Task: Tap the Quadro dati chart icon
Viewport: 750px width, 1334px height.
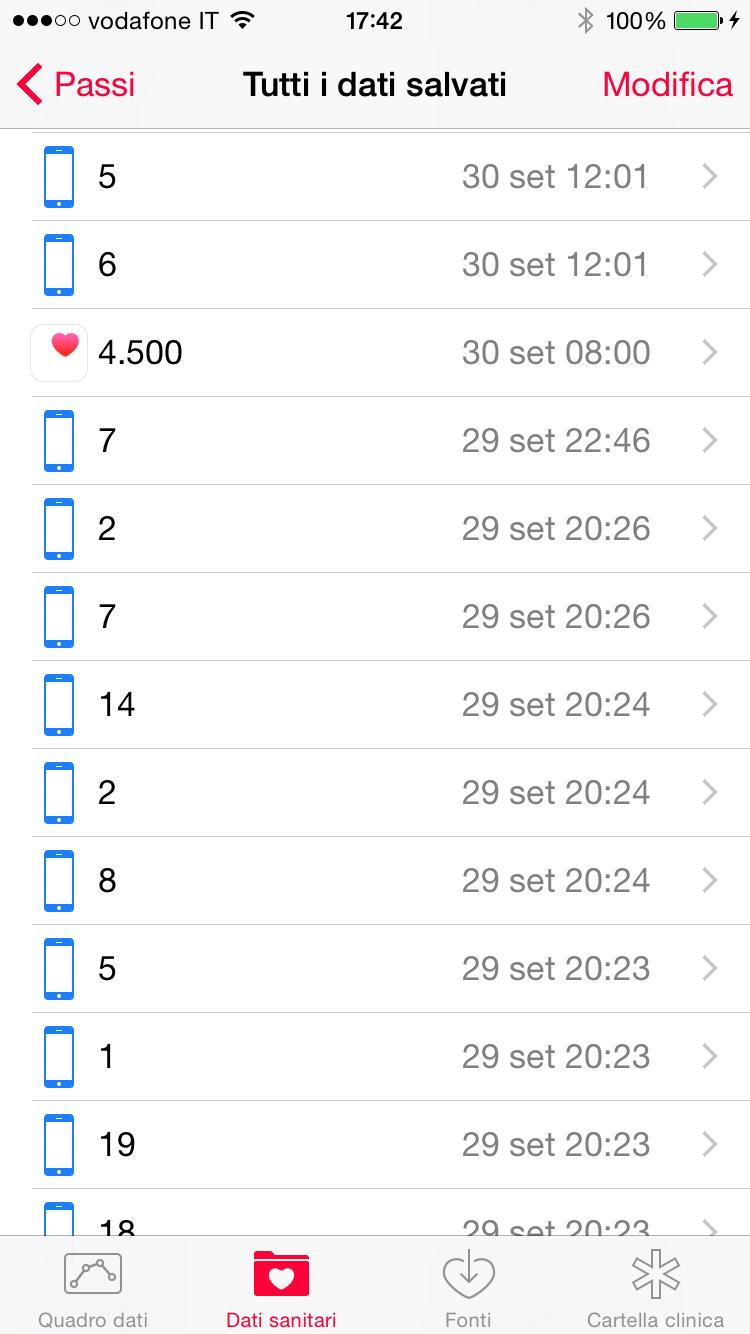Action: point(92,1274)
